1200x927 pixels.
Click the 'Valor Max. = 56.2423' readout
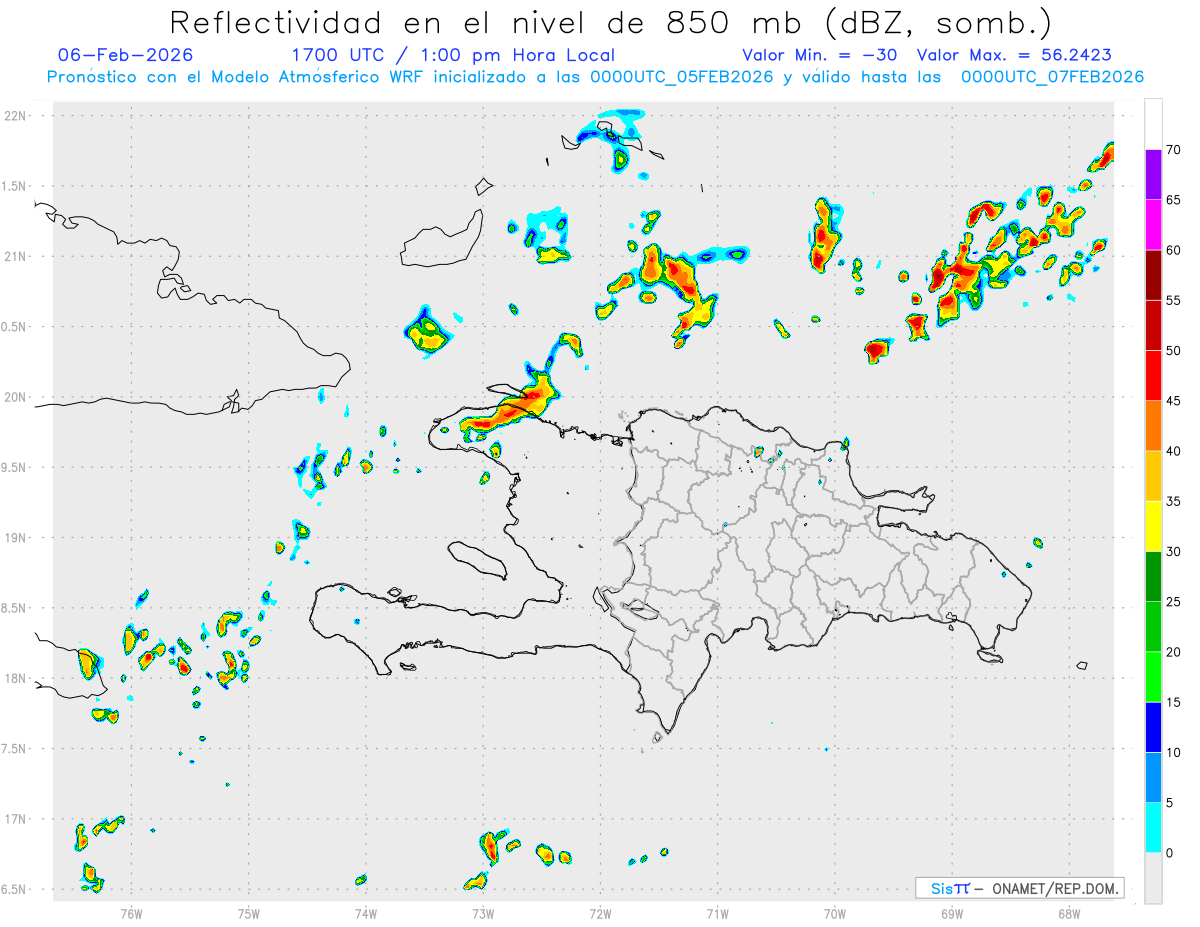tap(1014, 55)
